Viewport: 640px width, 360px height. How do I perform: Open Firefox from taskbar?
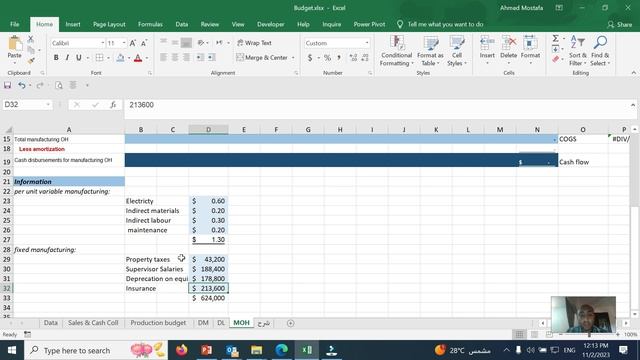pos(182,350)
